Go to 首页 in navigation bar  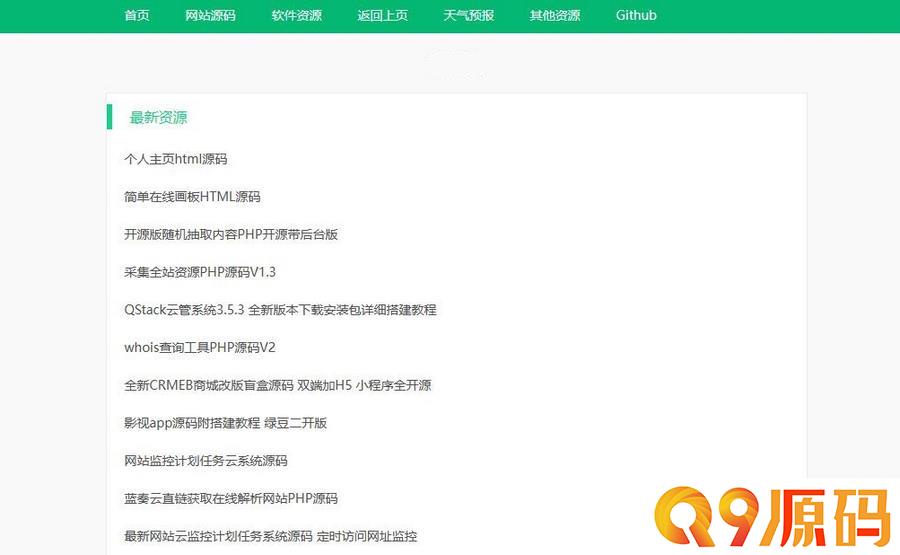click(x=137, y=15)
